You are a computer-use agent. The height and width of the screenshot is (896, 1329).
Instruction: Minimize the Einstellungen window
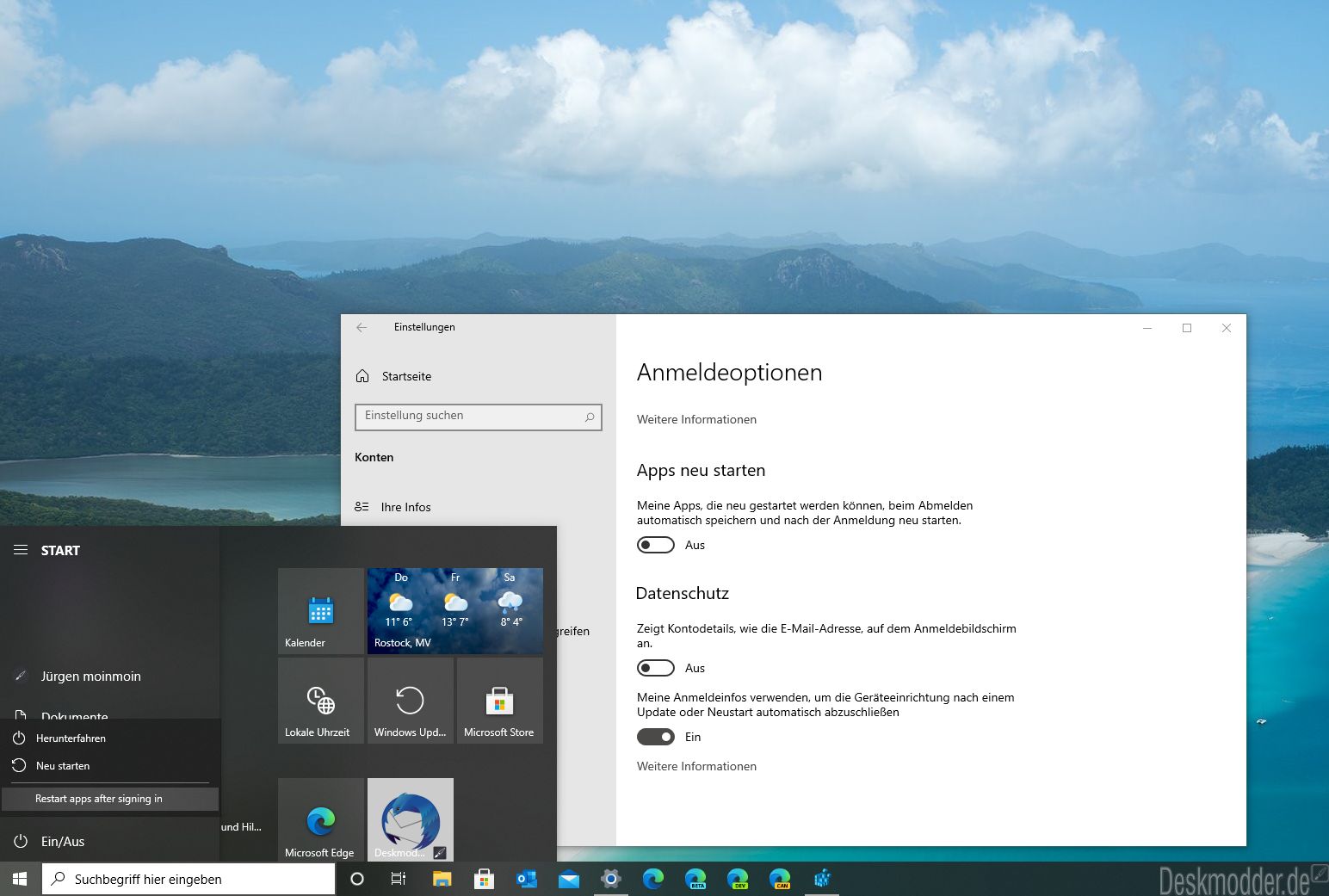(1147, 328)
